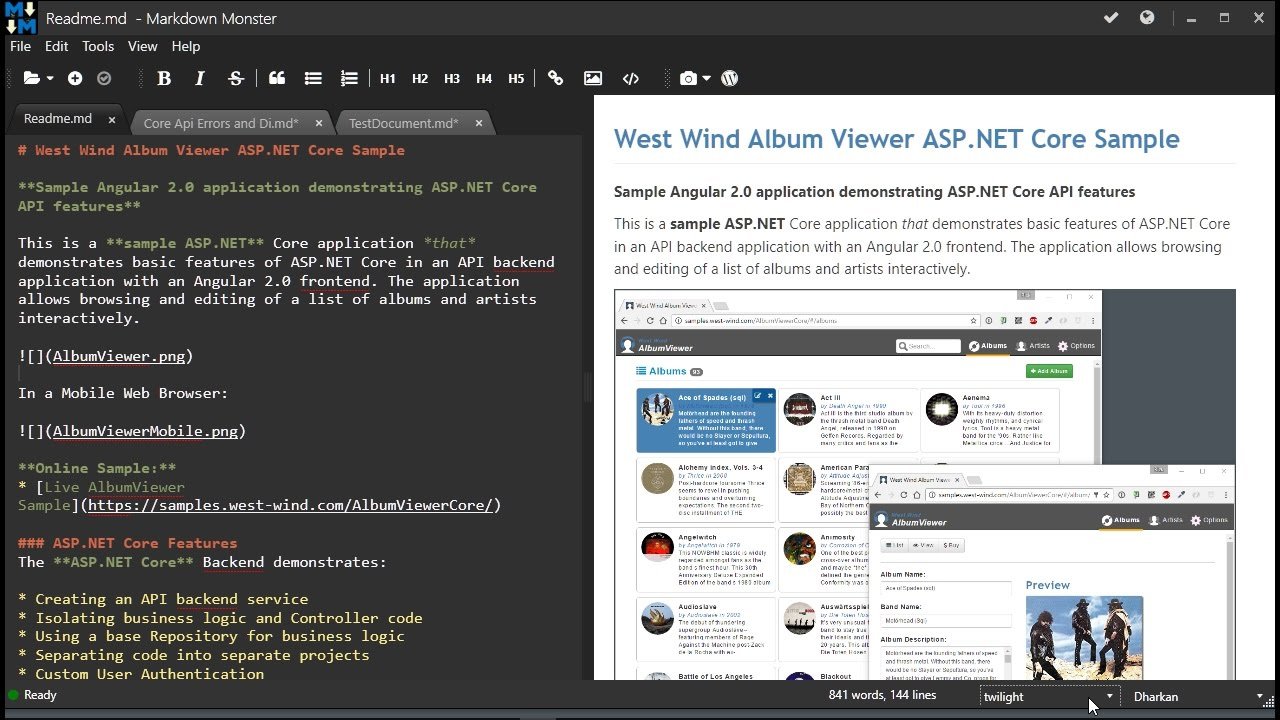
Task: Close the Readme.md tab
Action: tap(112, 120)
